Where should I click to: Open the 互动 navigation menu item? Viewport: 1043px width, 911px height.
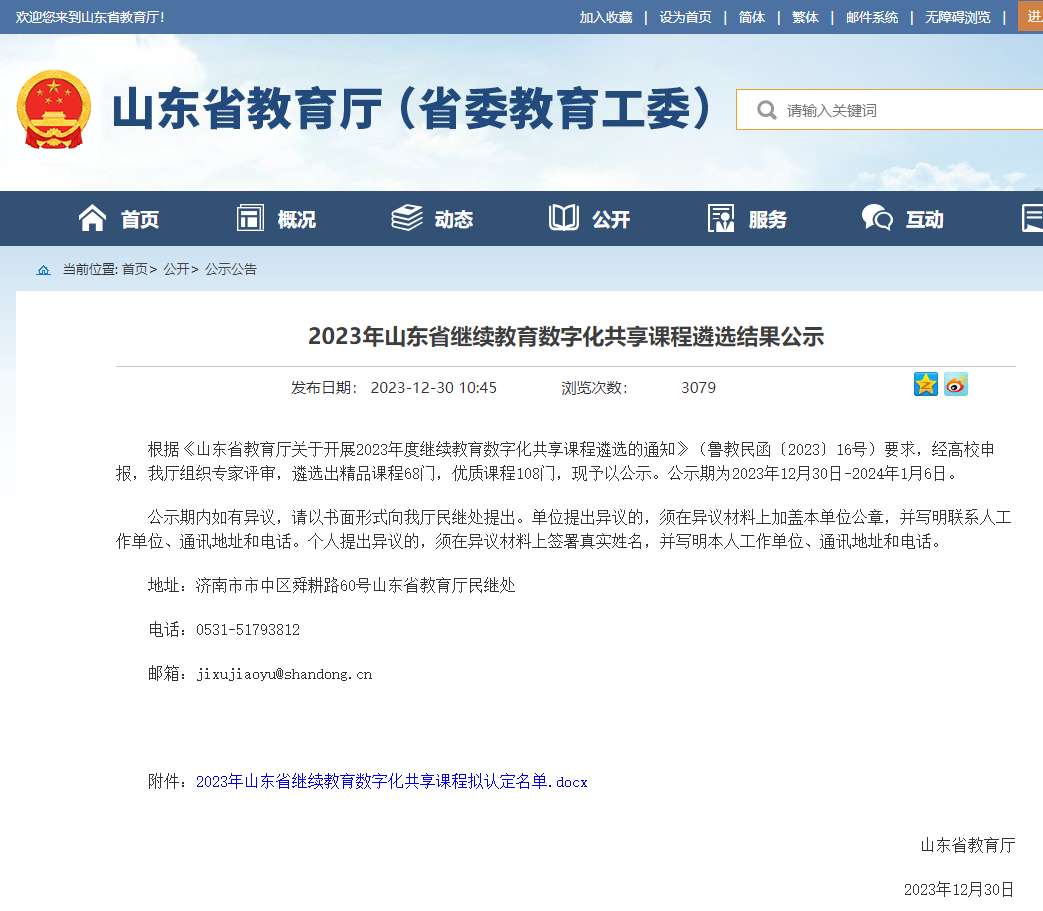925,219
